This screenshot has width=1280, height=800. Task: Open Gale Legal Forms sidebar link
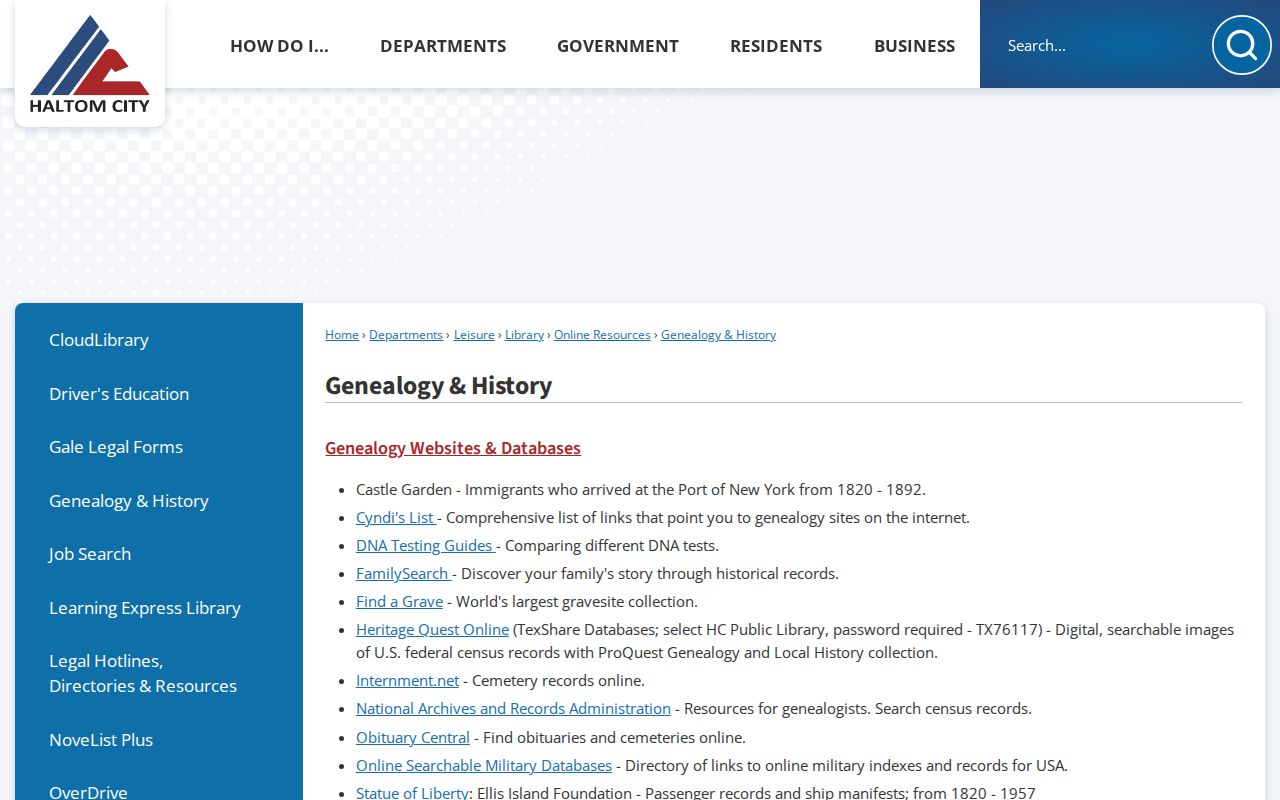(x=116, y=447)
